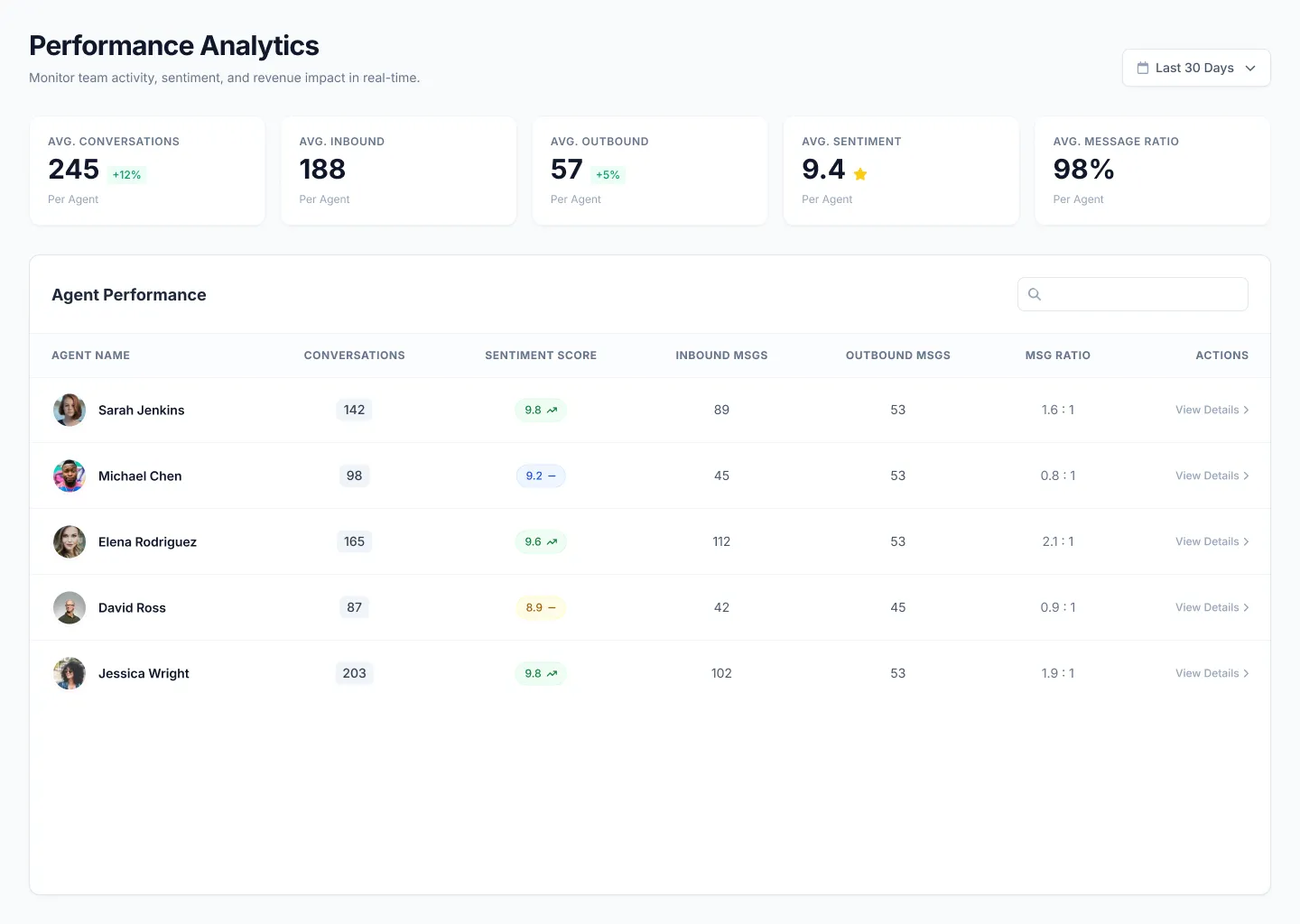View details for Sarah Jenkins
The height and width of the screenshot is (924, 1300).
coord(1207,410)
